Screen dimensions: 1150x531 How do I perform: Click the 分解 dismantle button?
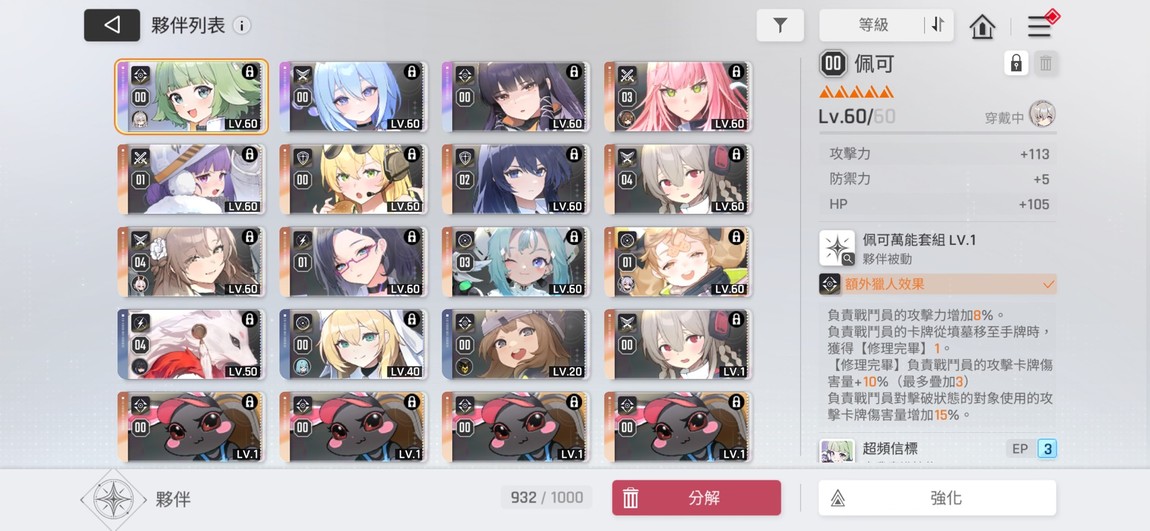pos(697,498)
